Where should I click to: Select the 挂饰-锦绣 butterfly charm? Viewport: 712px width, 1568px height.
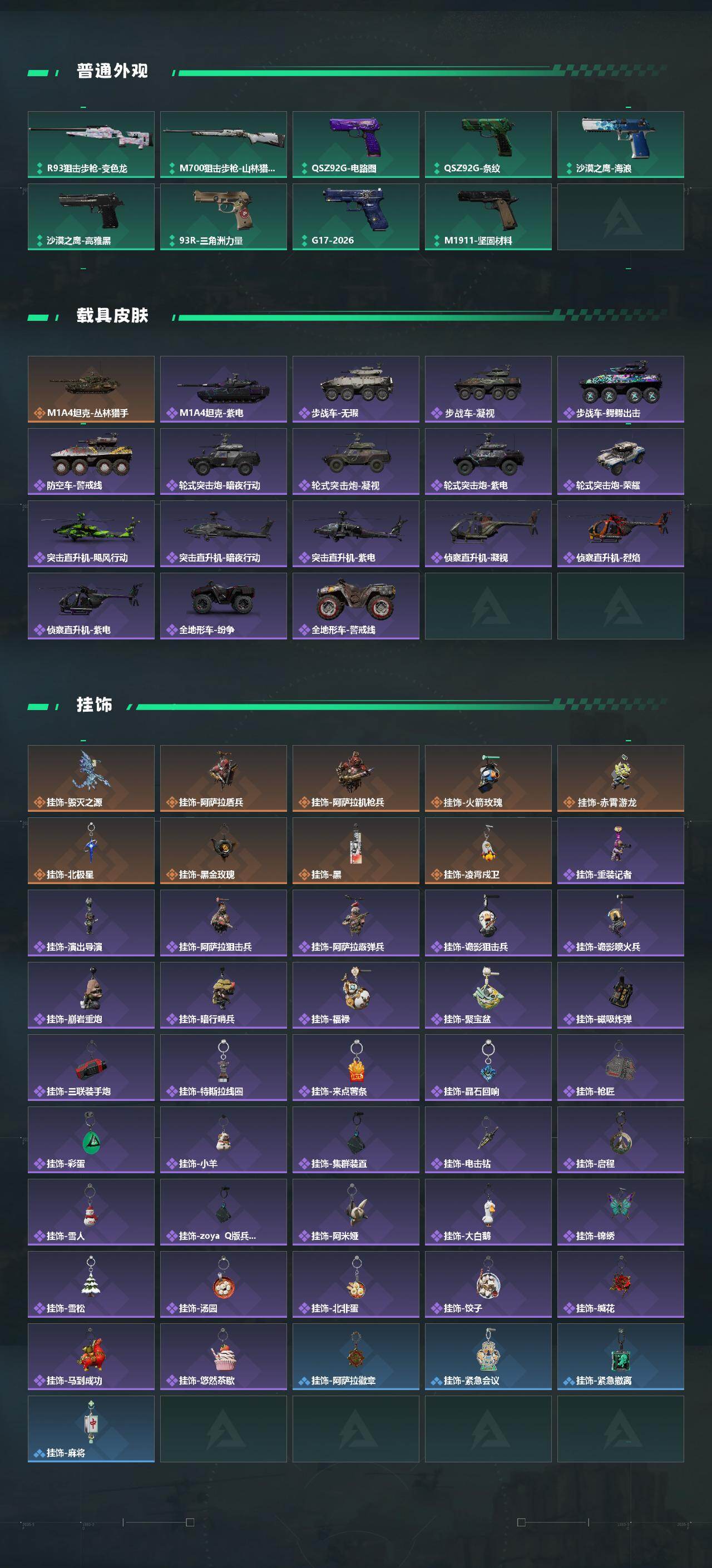point(620,1212)
